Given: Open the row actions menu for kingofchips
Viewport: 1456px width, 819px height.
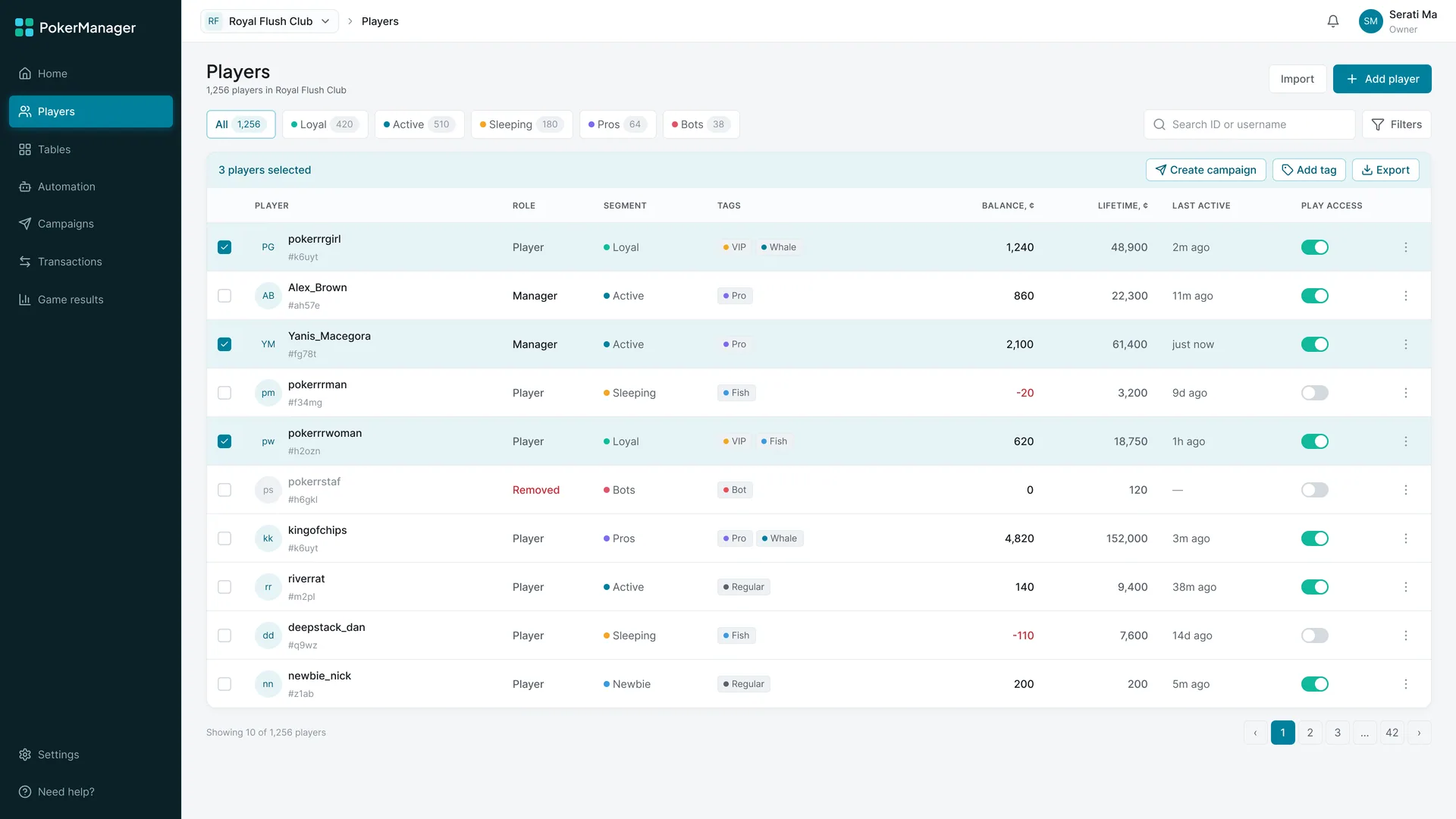Looking at the screenshot, I should click(x=1406, y=538).
